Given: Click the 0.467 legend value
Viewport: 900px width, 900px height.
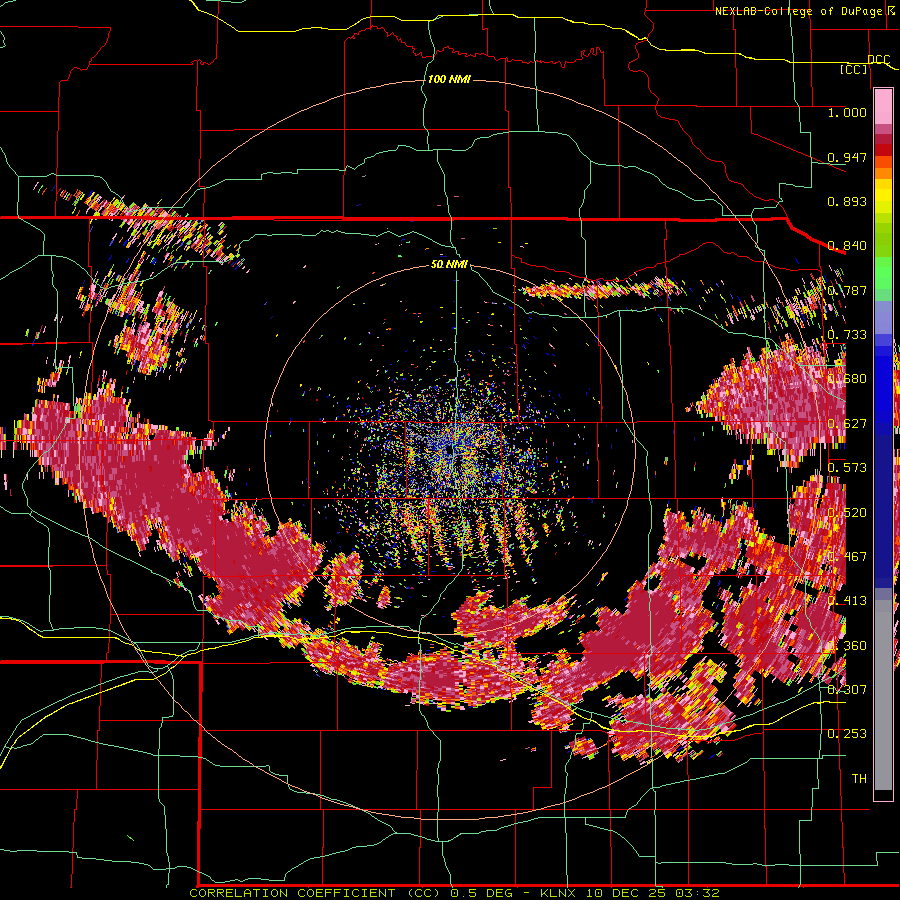Looking at the screenshot, I should tap(847, 557).
